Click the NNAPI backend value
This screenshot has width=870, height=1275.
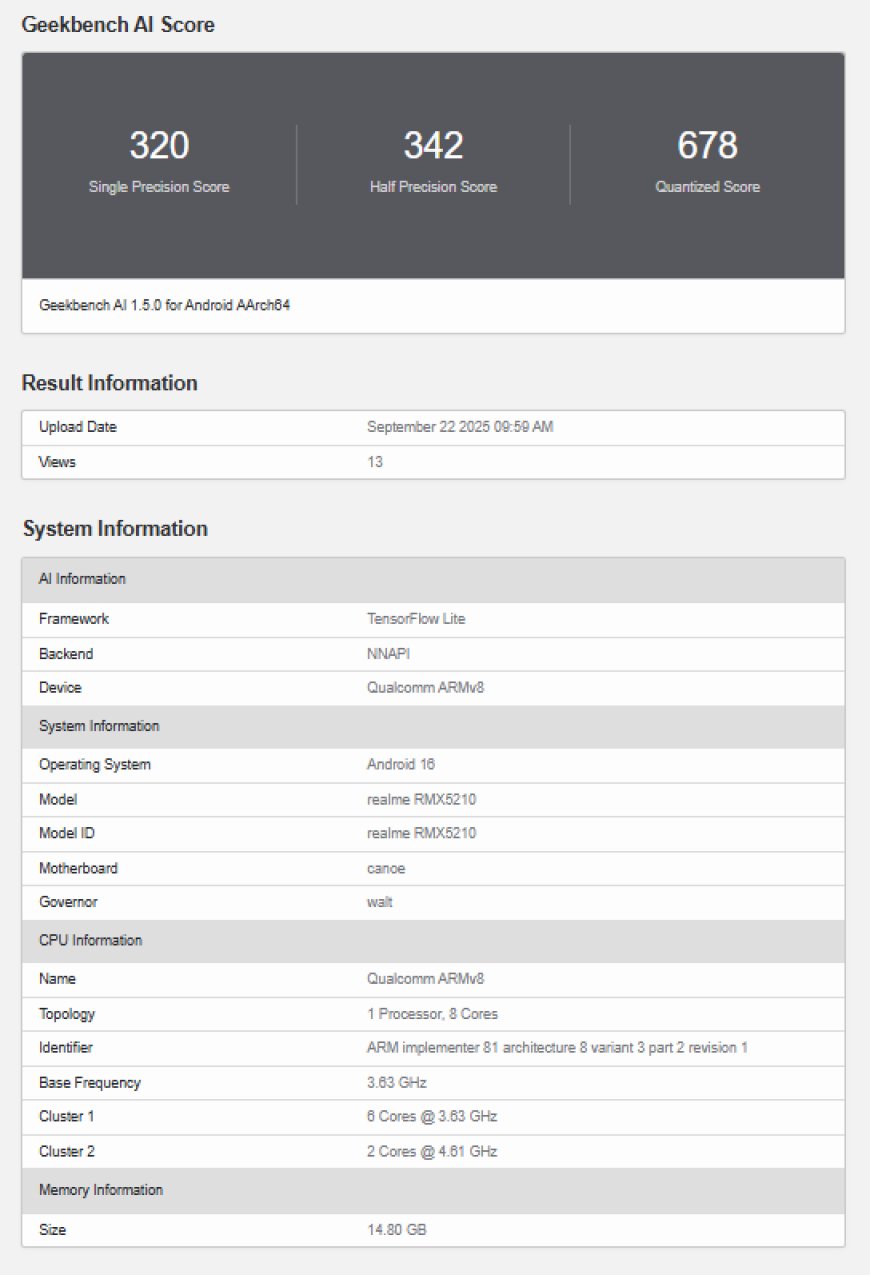pos(390,654)
